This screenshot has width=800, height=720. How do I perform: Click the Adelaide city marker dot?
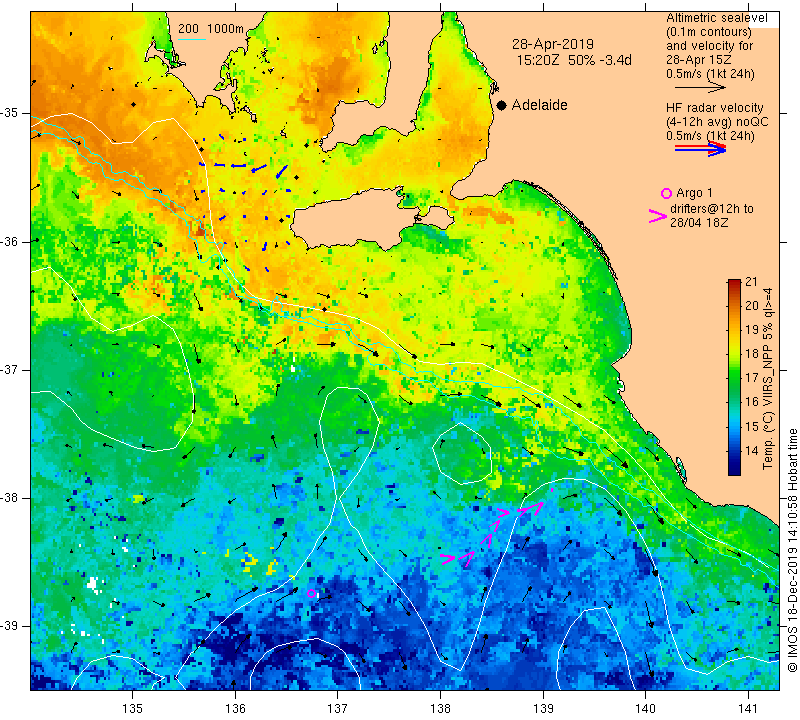coord(502,105)
